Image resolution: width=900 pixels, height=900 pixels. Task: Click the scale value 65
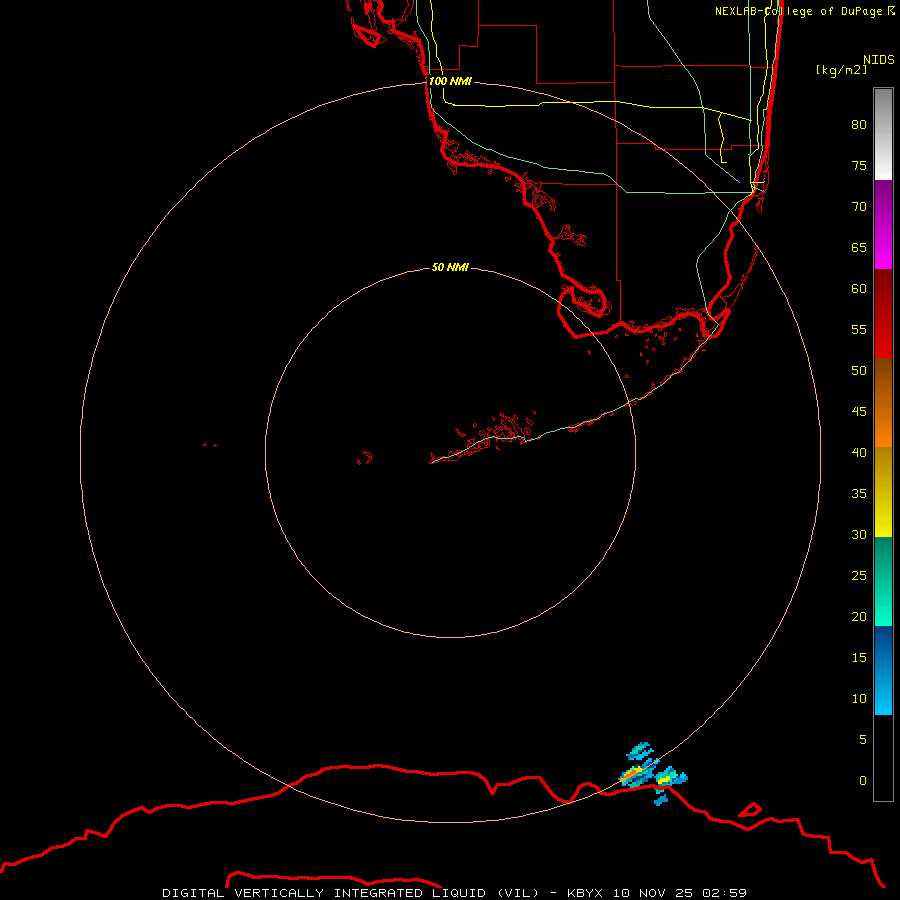[x=859, y=247]
